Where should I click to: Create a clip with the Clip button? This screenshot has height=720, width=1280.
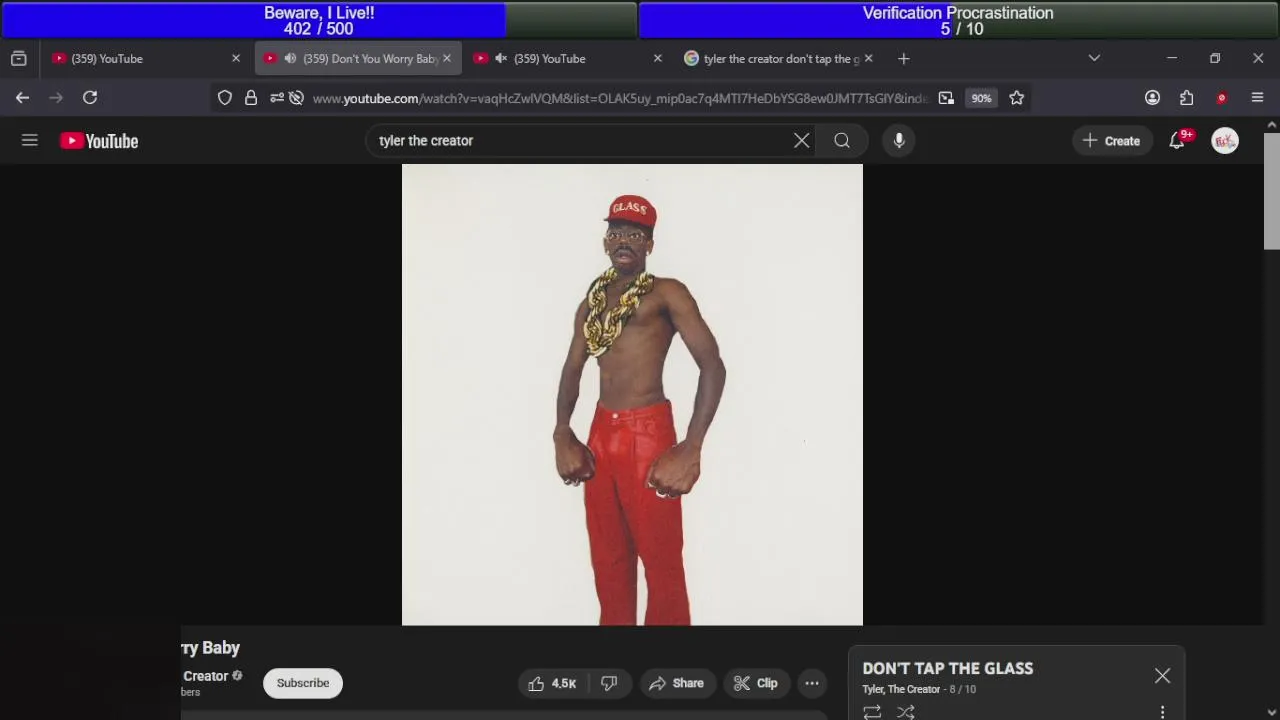[x=755, y=683]
